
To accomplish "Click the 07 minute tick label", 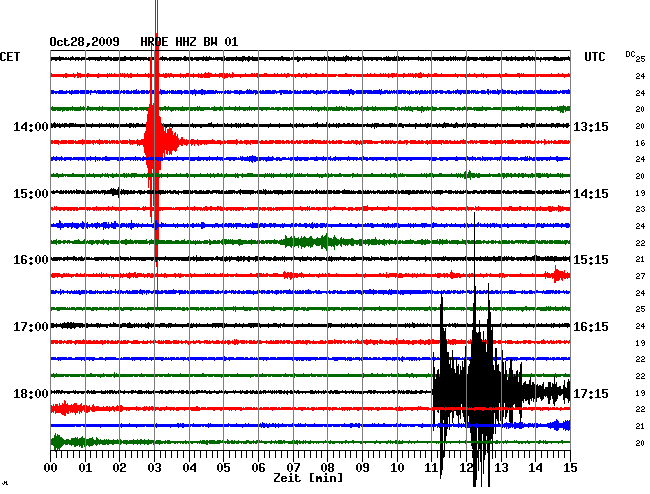I will pos(293,468).
